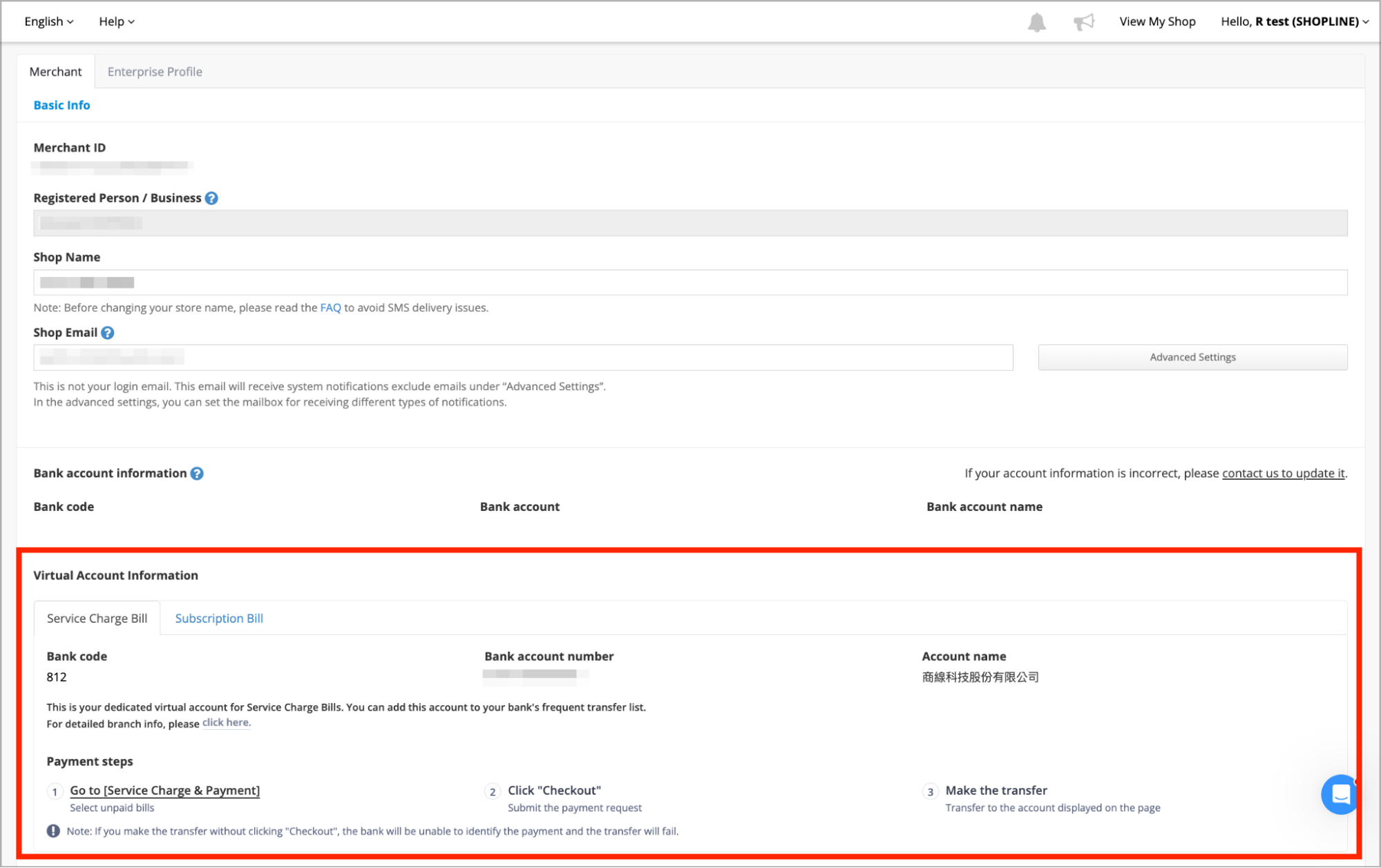Viewport: 1381px width, 868px height.
Task: Click the Registered Person / Business field
Action: pos(690,223)
